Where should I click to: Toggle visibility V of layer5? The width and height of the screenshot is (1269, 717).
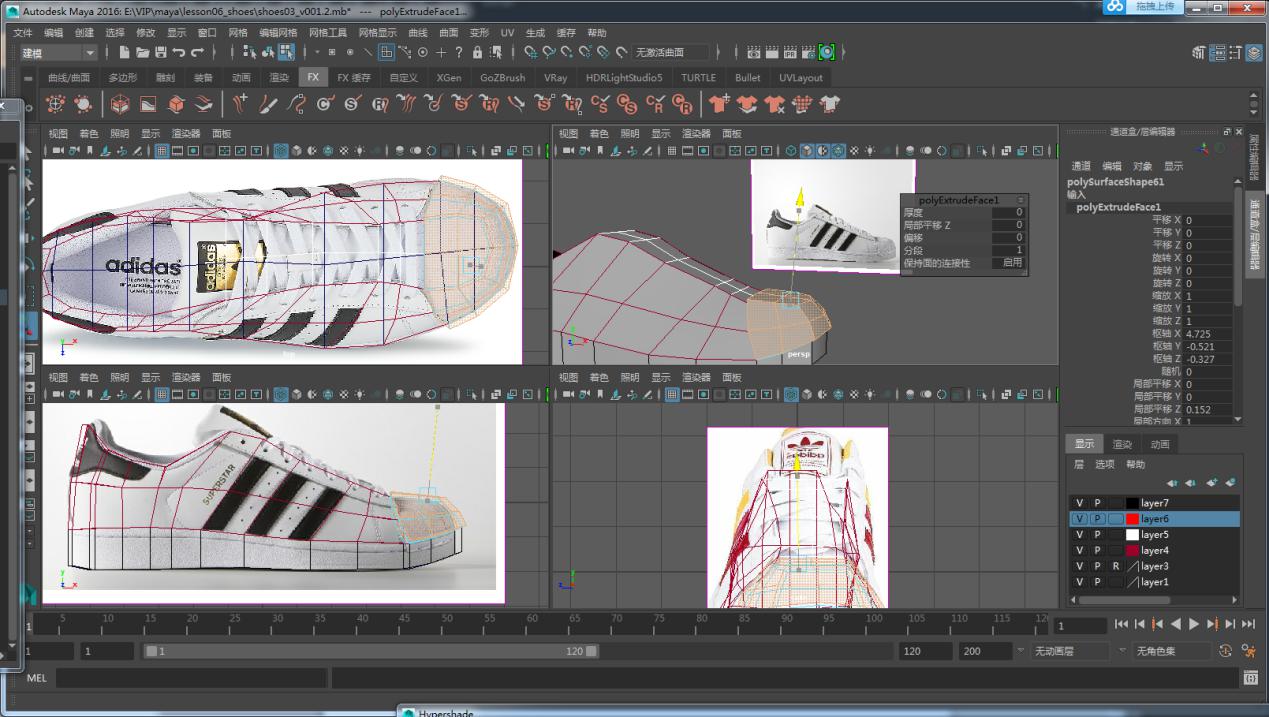(1080, 535)
